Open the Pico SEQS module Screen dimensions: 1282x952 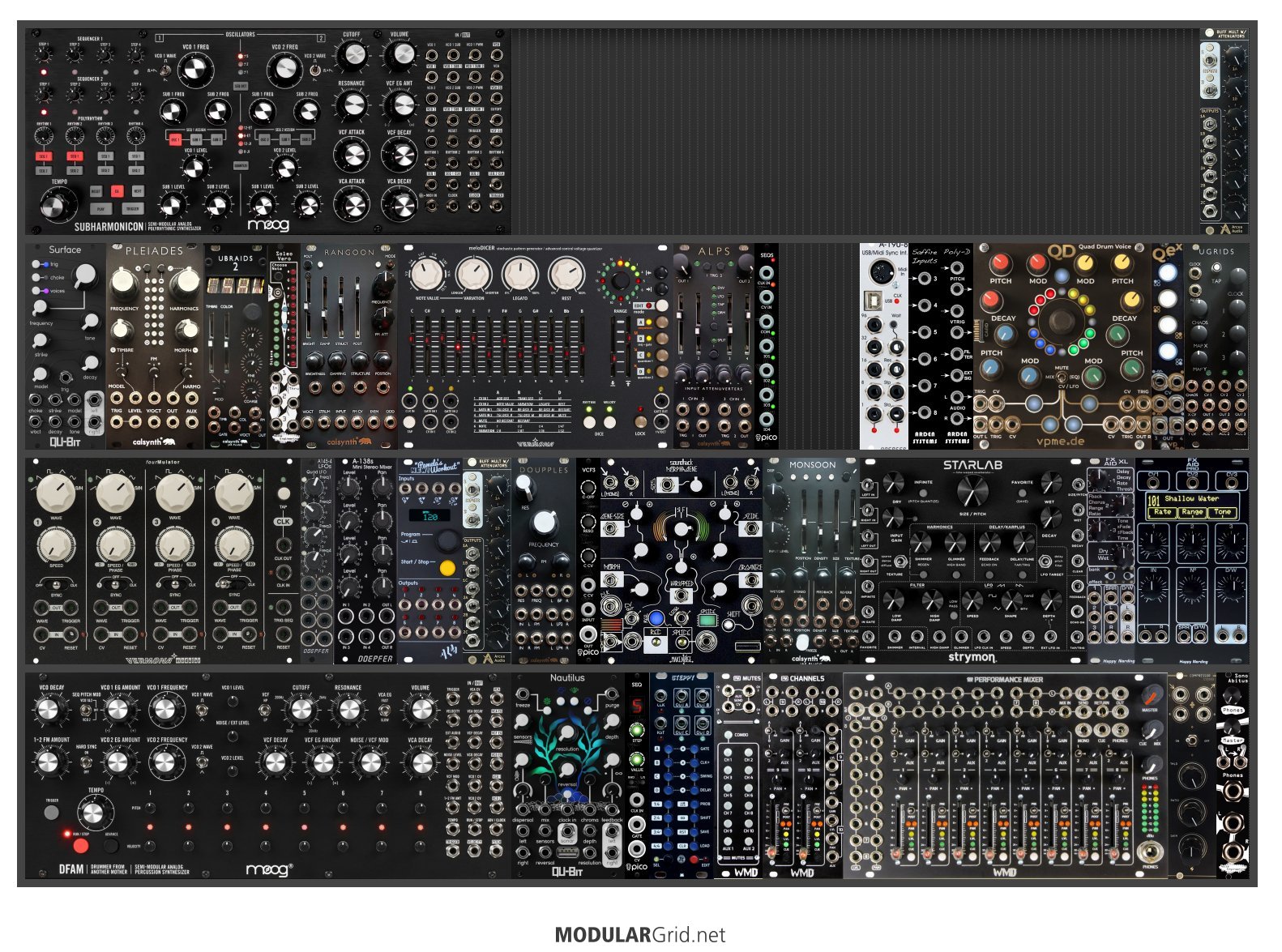pyautogui.click(x=767, y=346)
